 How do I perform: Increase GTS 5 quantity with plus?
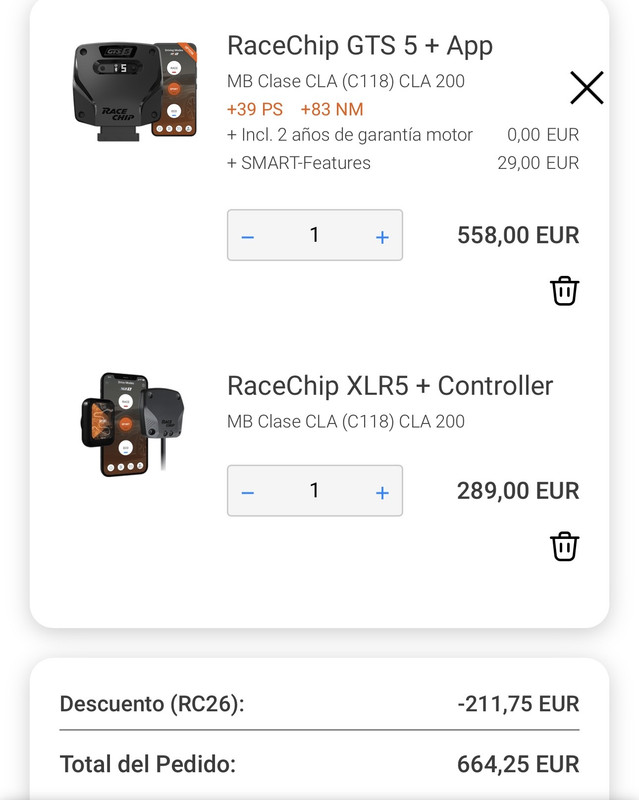click(382, 237)
